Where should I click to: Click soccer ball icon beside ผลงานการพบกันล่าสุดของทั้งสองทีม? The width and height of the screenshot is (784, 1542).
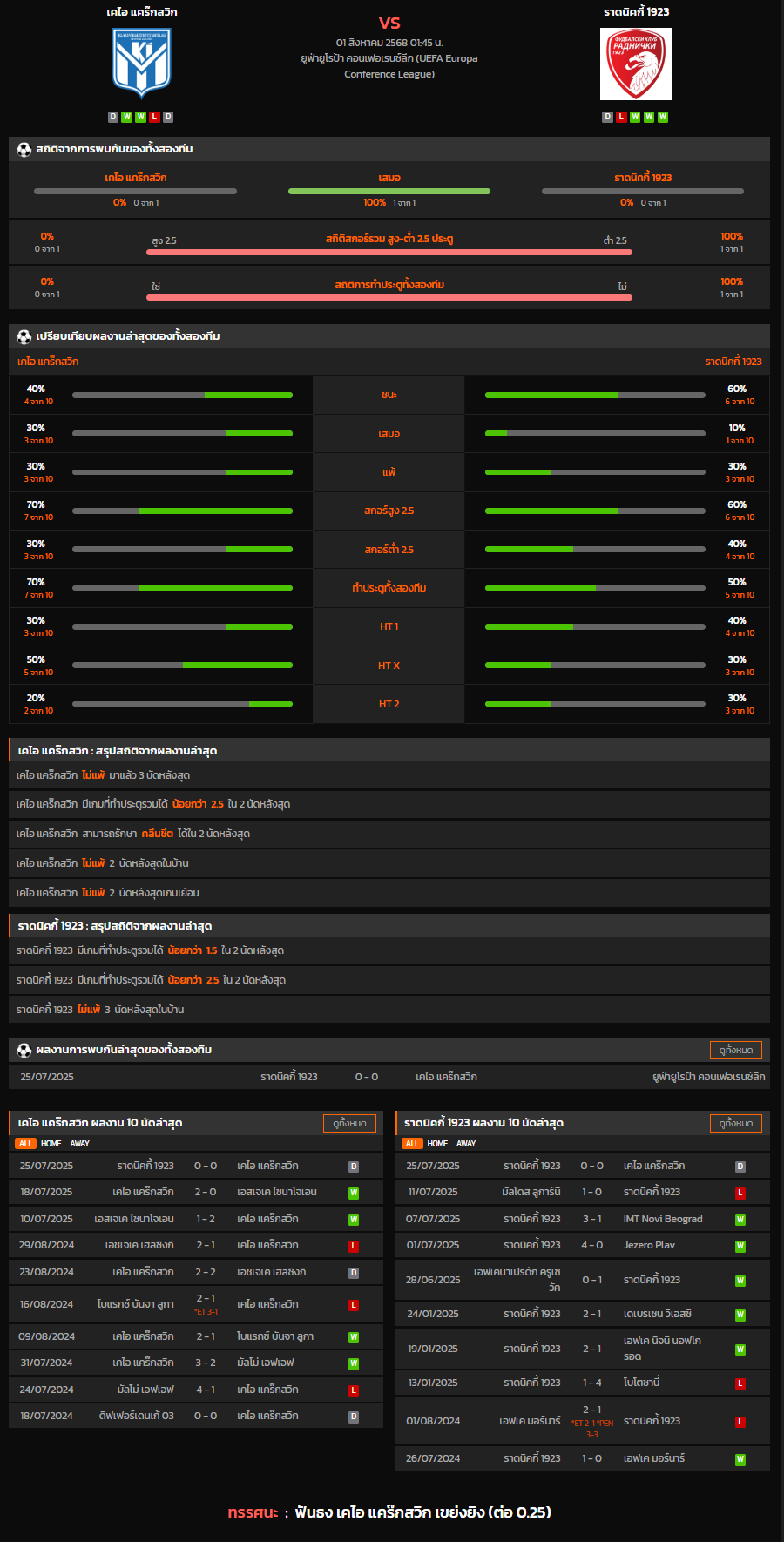(24, 1050)
